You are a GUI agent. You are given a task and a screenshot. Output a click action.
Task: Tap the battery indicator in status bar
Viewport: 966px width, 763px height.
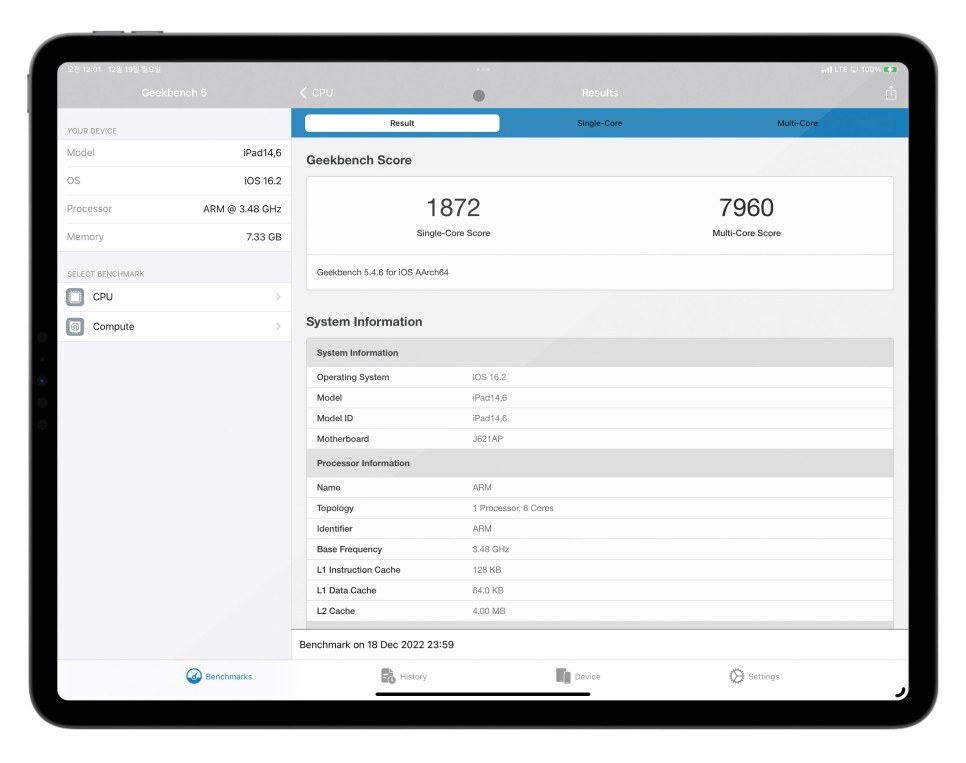click(891, 70)
